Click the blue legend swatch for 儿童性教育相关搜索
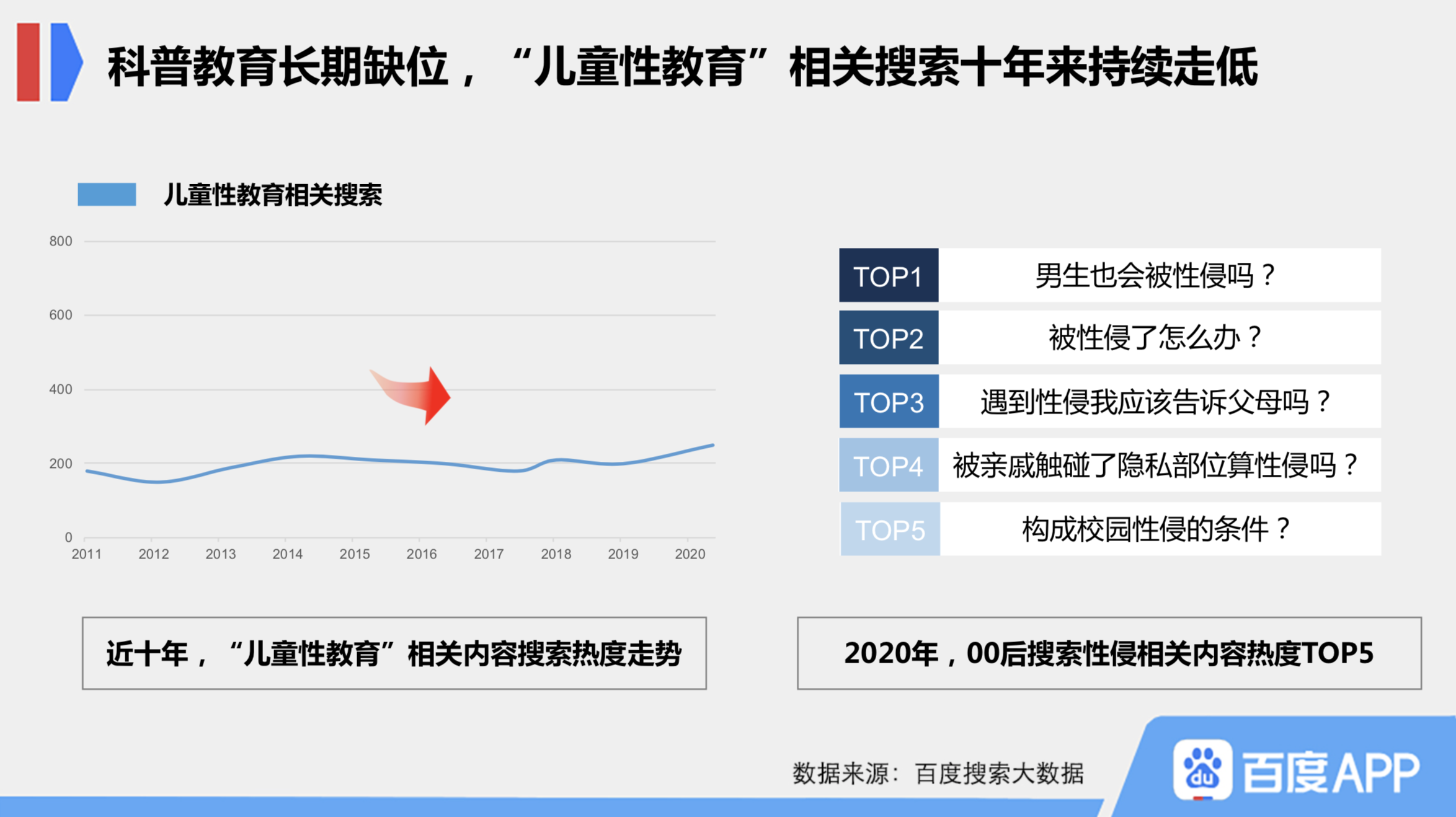Viewport: 1456px width, 817px height. [x=107, y=195]
